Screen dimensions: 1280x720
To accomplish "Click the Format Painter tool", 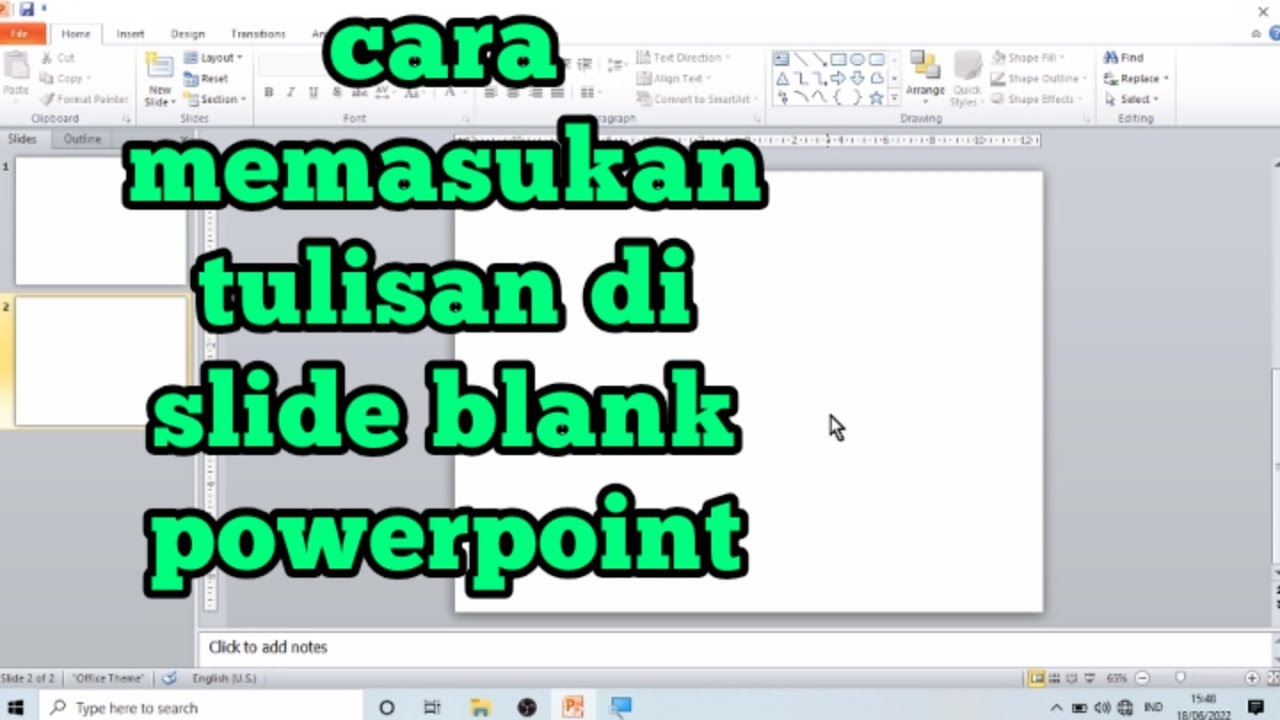I will pyautogui.click(x=84, y=99).
